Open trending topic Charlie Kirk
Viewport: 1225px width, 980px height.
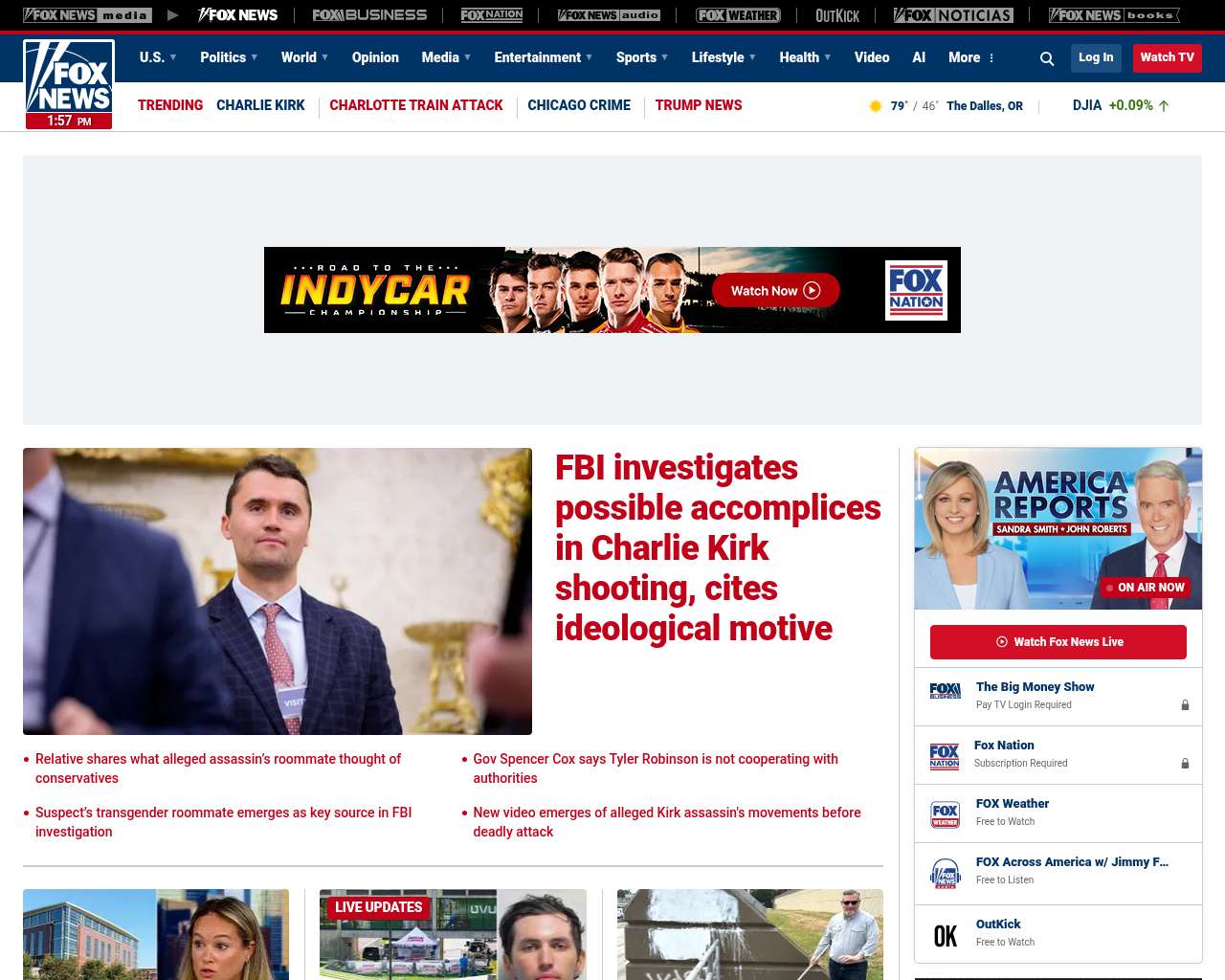[x=260, y=105]
